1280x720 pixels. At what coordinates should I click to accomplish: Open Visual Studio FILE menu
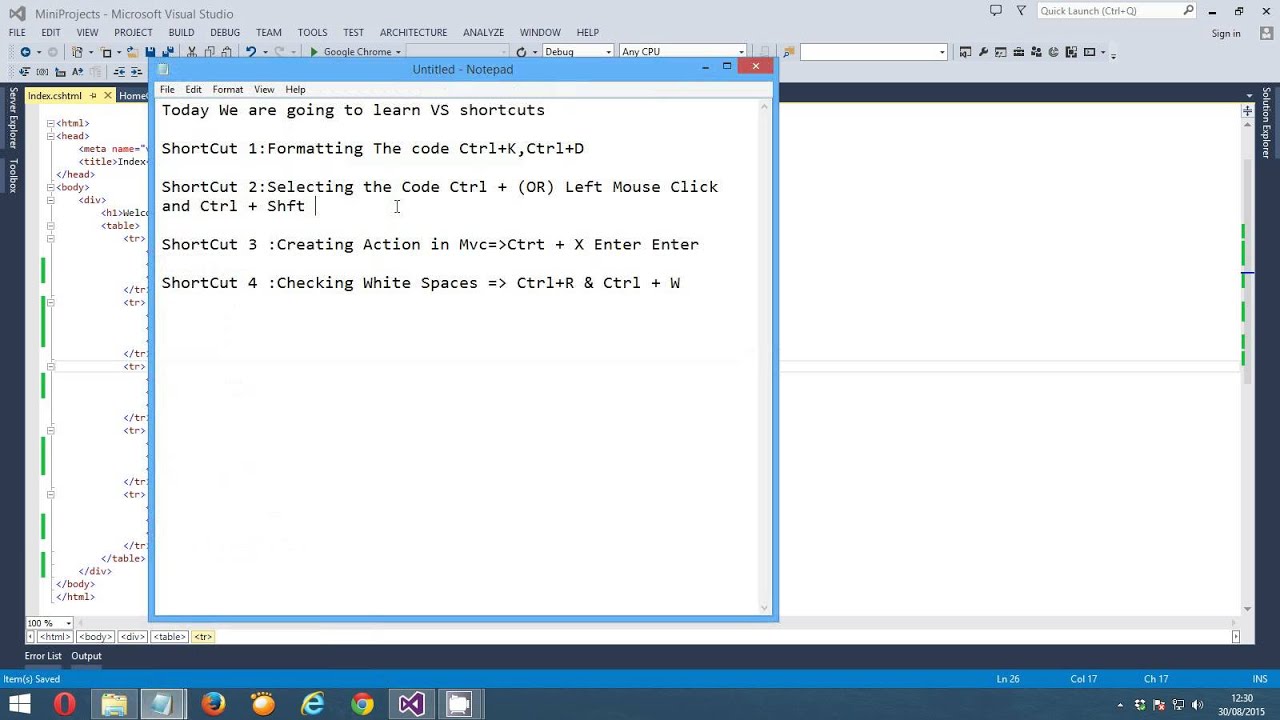17,32
